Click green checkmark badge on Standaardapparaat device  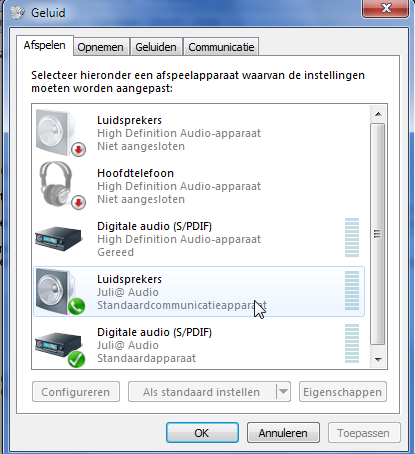point(76,359)
